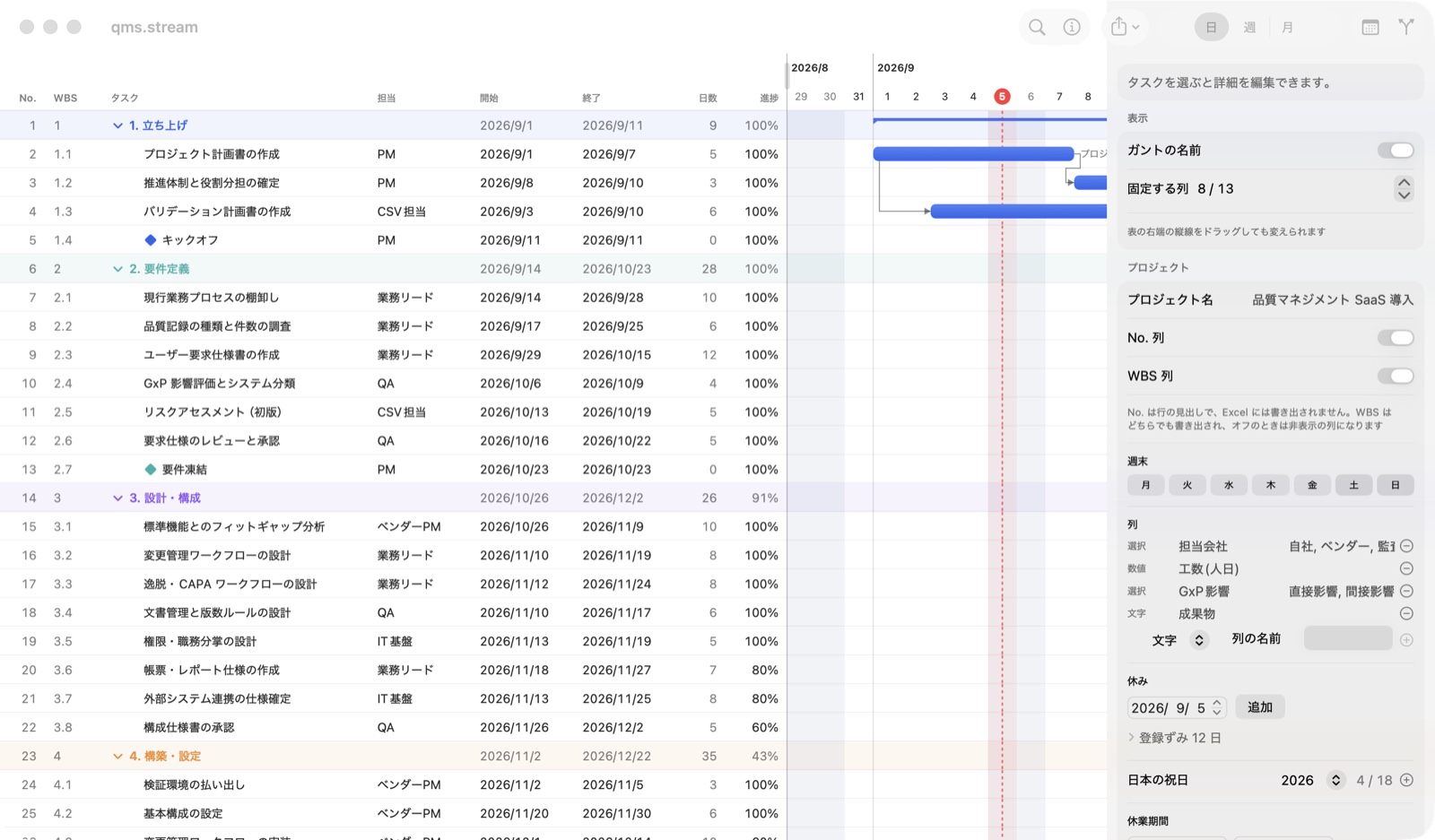Click the 休み date stepper arrows
Viewport: 1435px width, 840px height.
[1217, 707]
